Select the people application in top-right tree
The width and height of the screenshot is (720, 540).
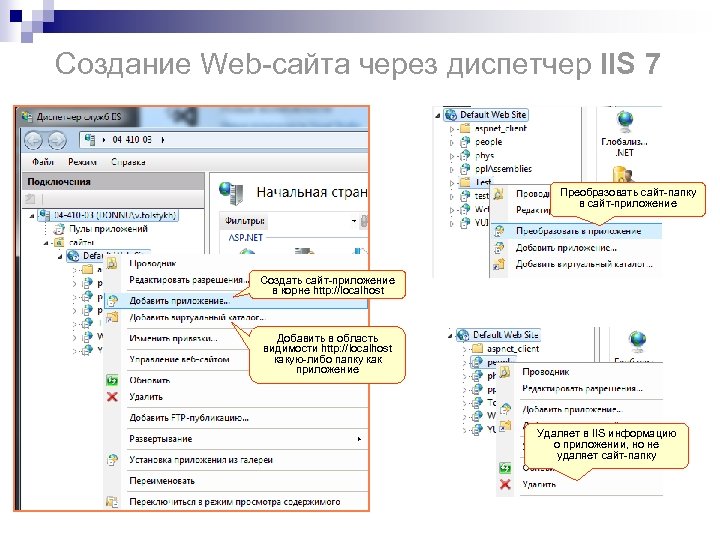(x=489, y=142)
